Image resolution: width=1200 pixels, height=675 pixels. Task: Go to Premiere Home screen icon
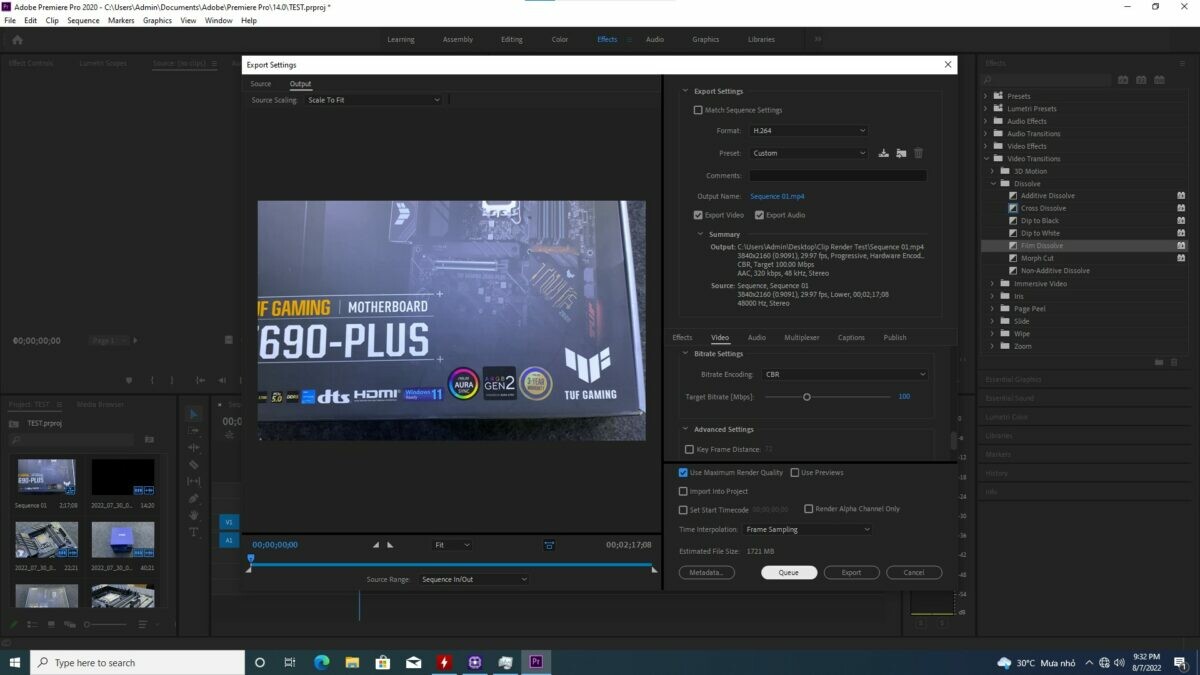(17, 40)
